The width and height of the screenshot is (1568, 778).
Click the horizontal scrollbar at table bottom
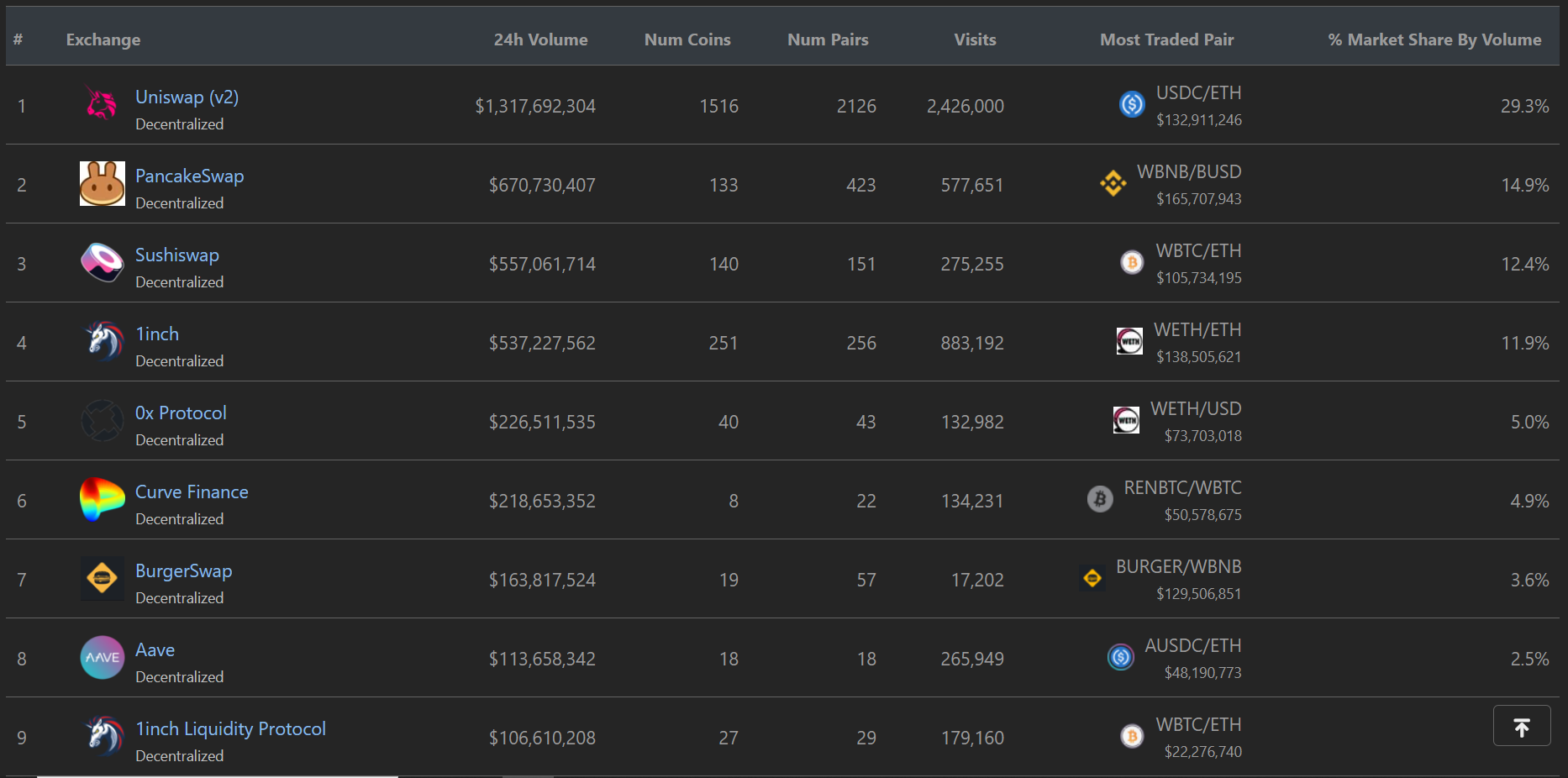click(x=217, y=776)
